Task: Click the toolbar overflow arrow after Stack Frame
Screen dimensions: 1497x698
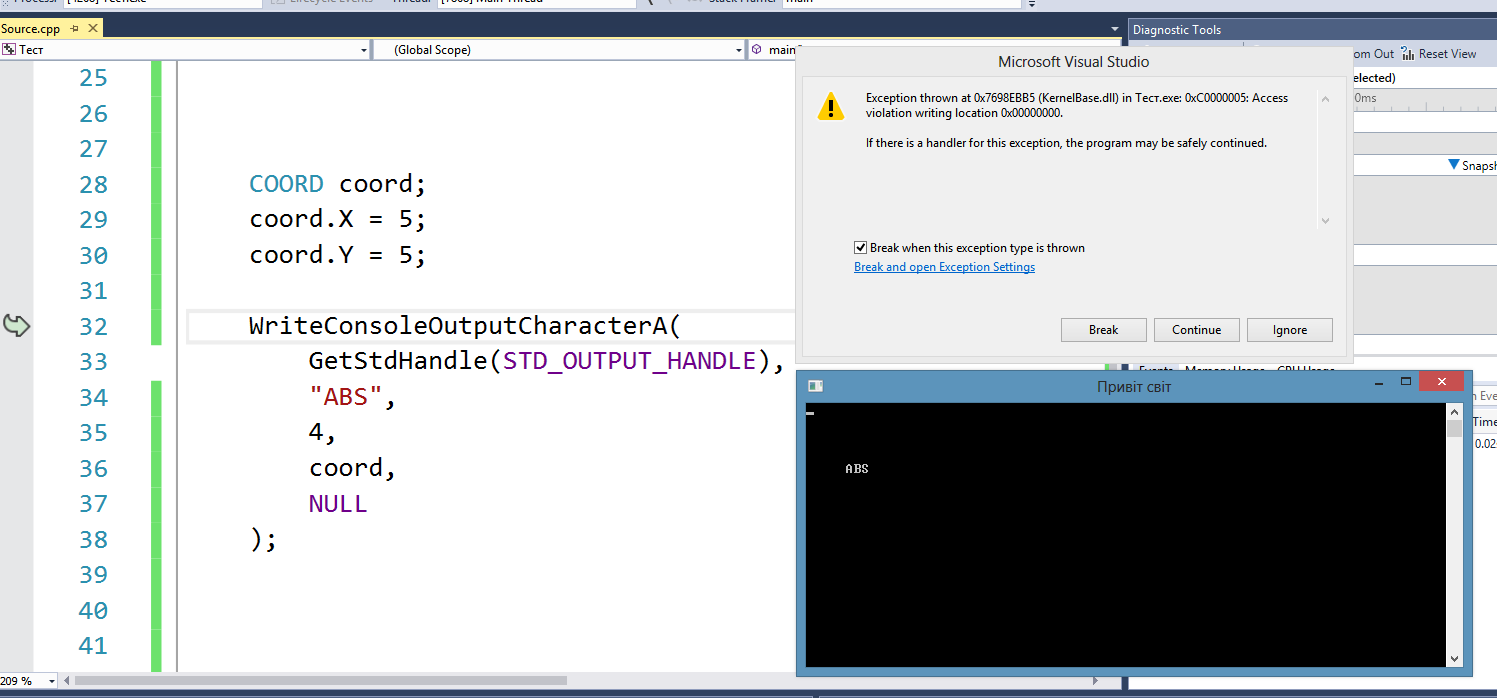Action: pyautogui.click(x=1032, y=4)
